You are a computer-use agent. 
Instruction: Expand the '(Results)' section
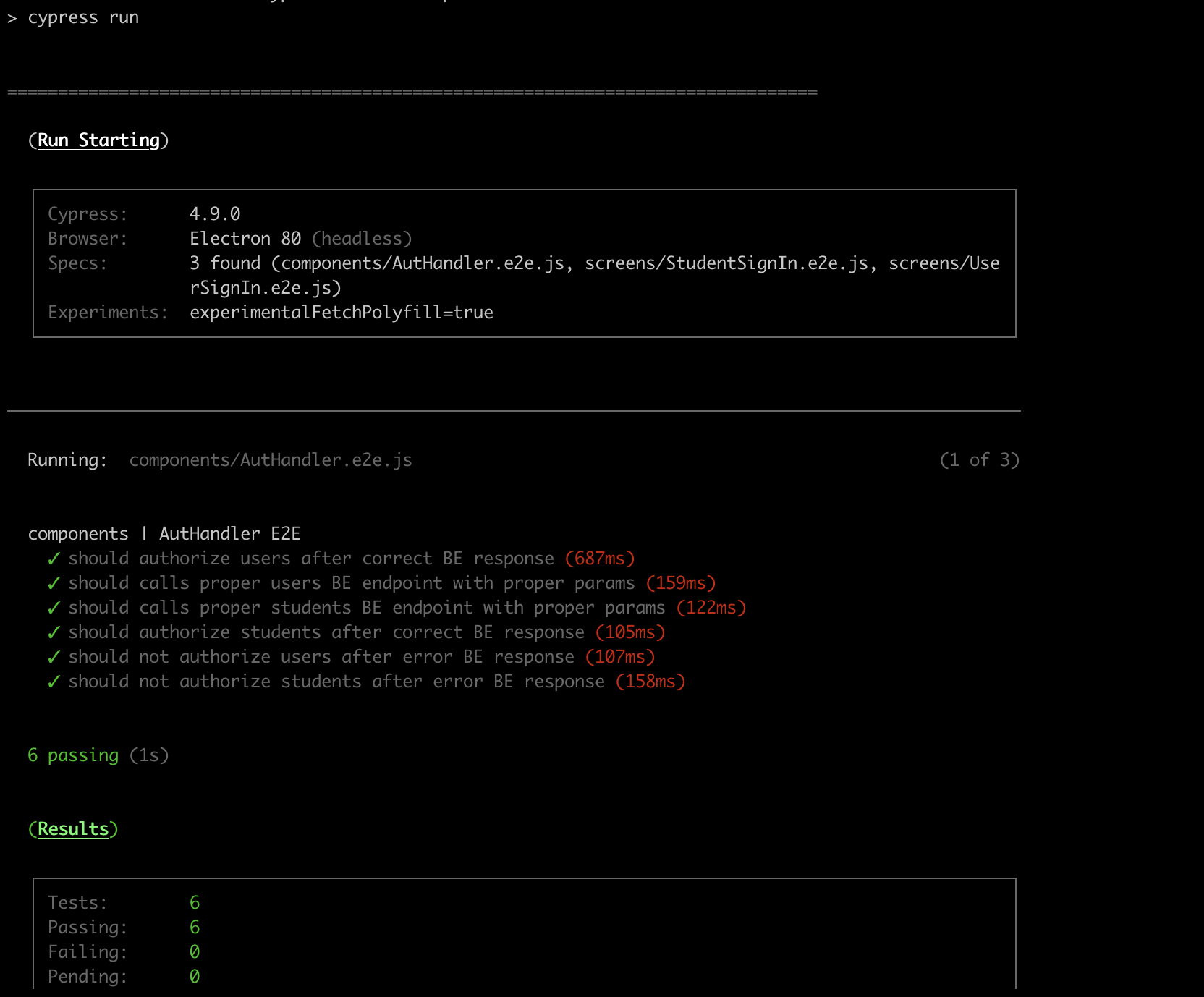pos(72,828)
